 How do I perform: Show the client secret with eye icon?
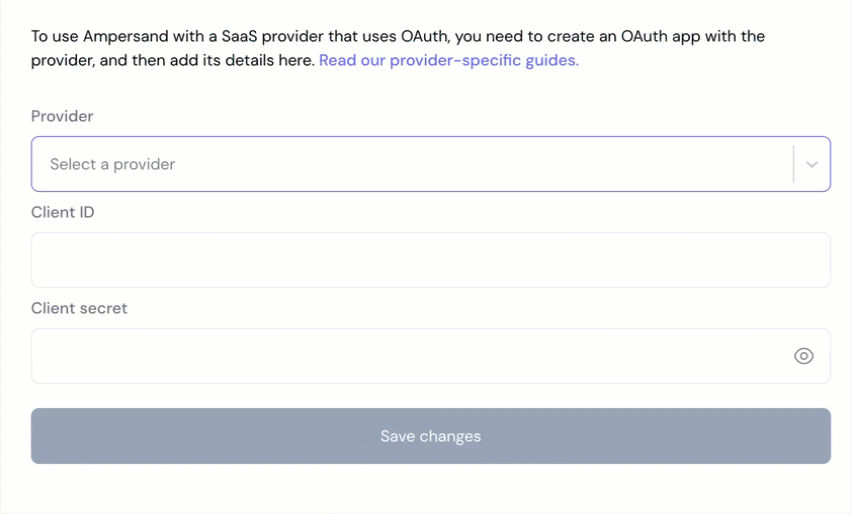[804, 356]
